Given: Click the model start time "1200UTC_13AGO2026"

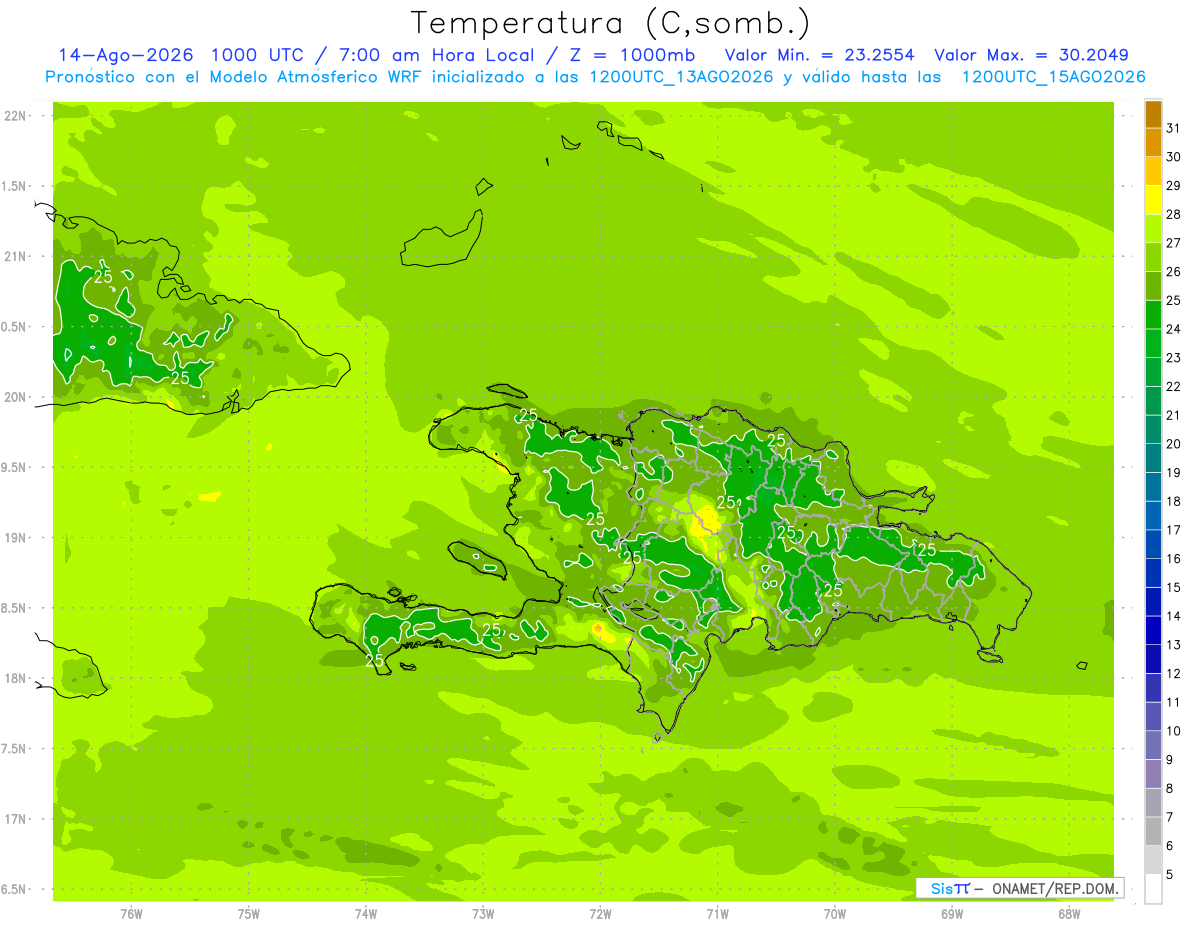Looking at the screenshot, I should click(681, 77).
